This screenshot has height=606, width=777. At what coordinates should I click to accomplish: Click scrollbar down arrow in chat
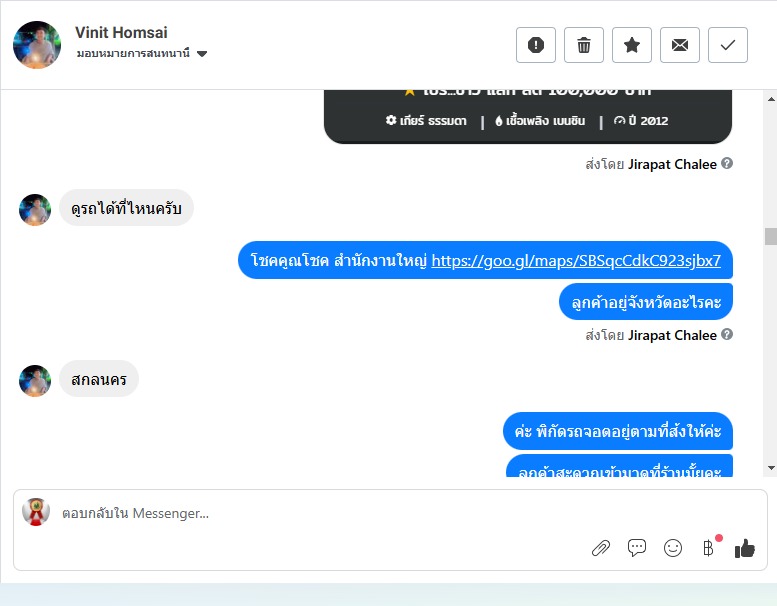point(771,468)
